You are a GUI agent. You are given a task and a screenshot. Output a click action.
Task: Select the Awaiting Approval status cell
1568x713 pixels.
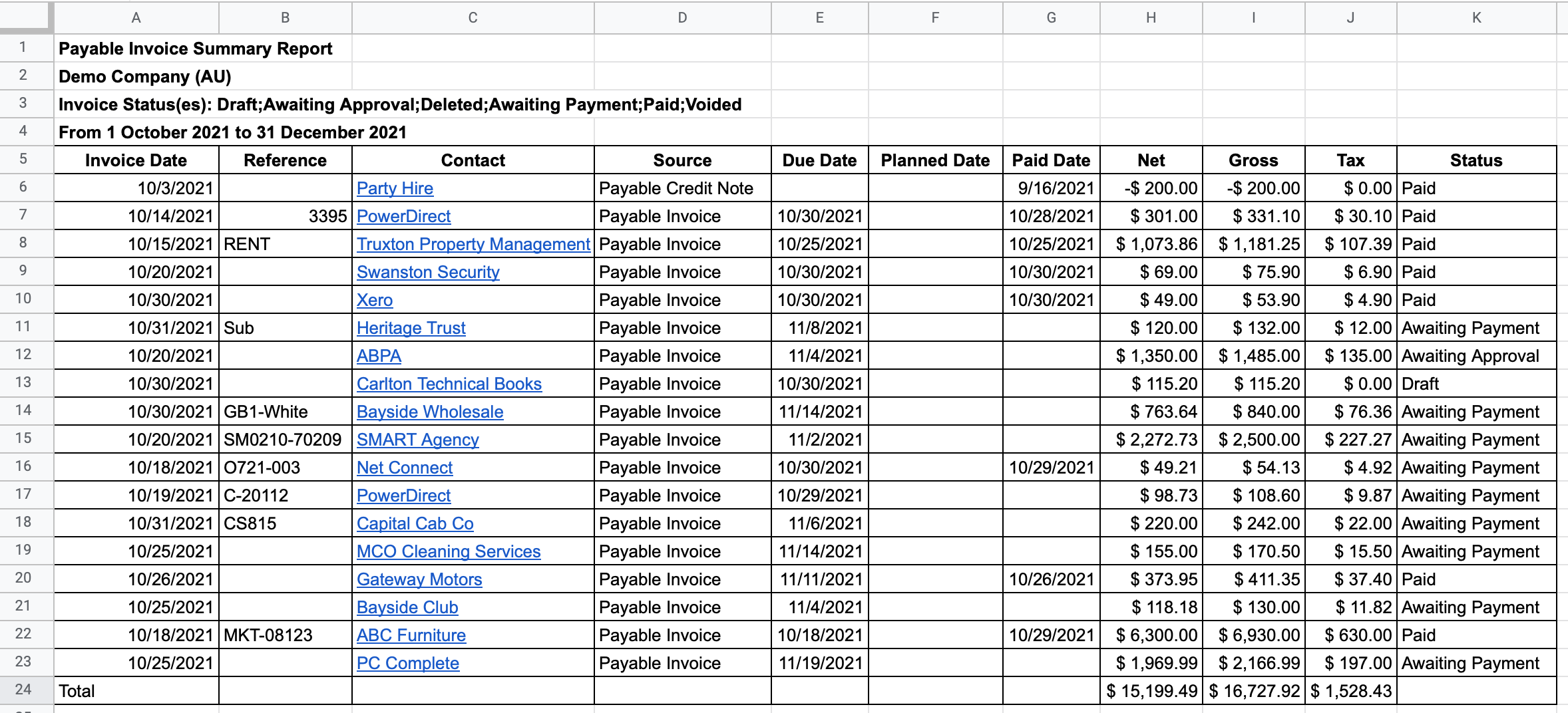1477,356
